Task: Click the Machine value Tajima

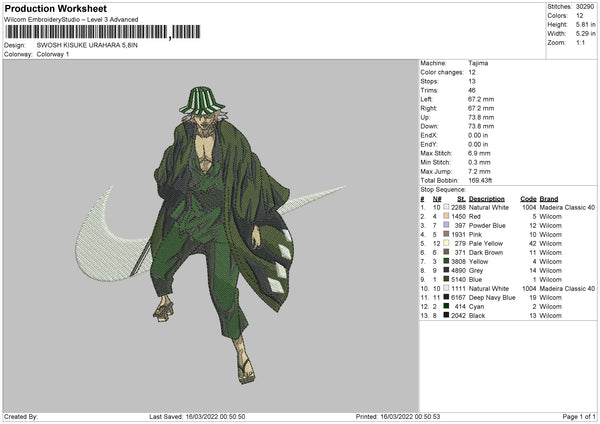Action: click(478, 63)
